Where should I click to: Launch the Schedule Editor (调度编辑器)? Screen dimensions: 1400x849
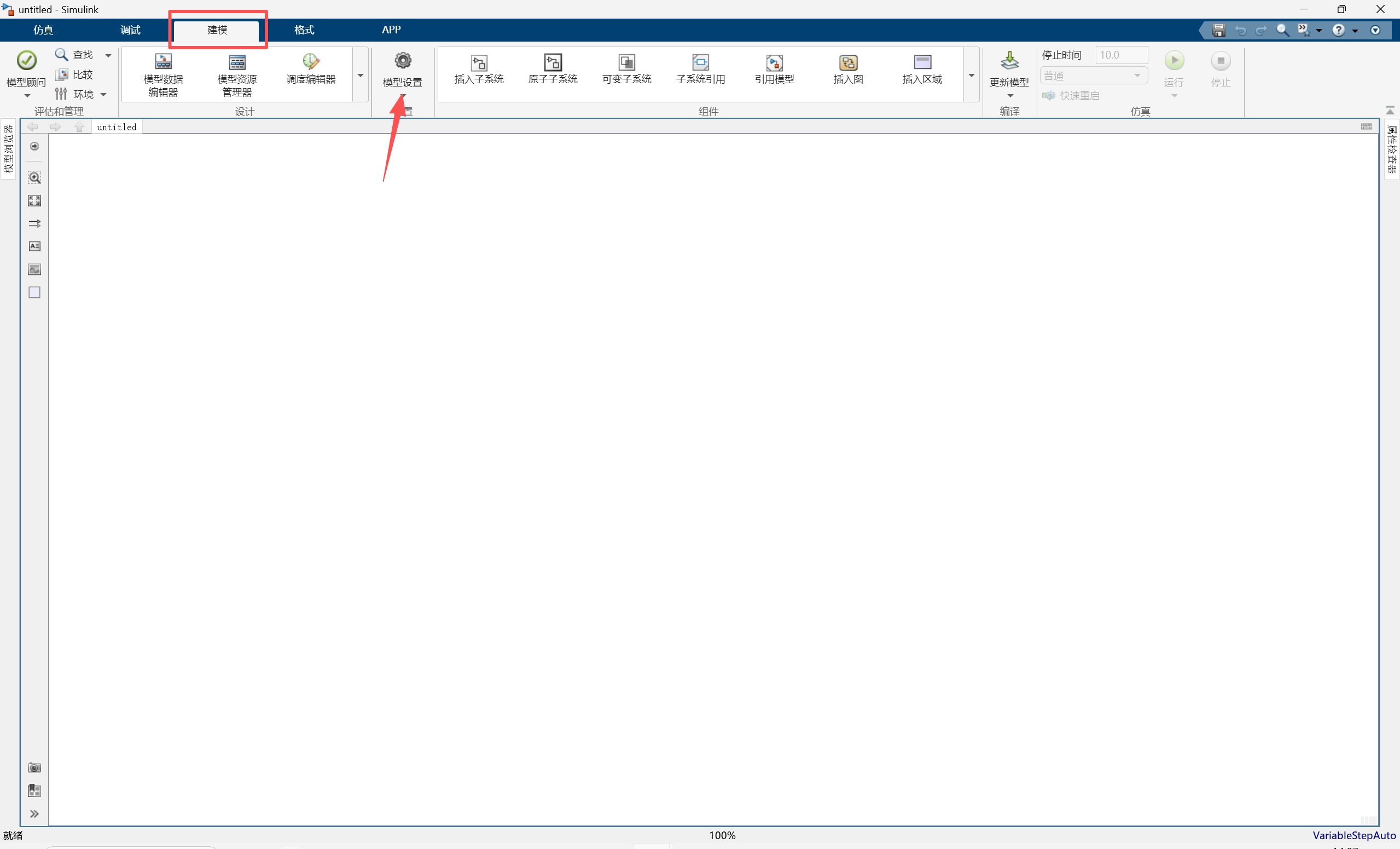pyautogui.click(x=310, y=62)
